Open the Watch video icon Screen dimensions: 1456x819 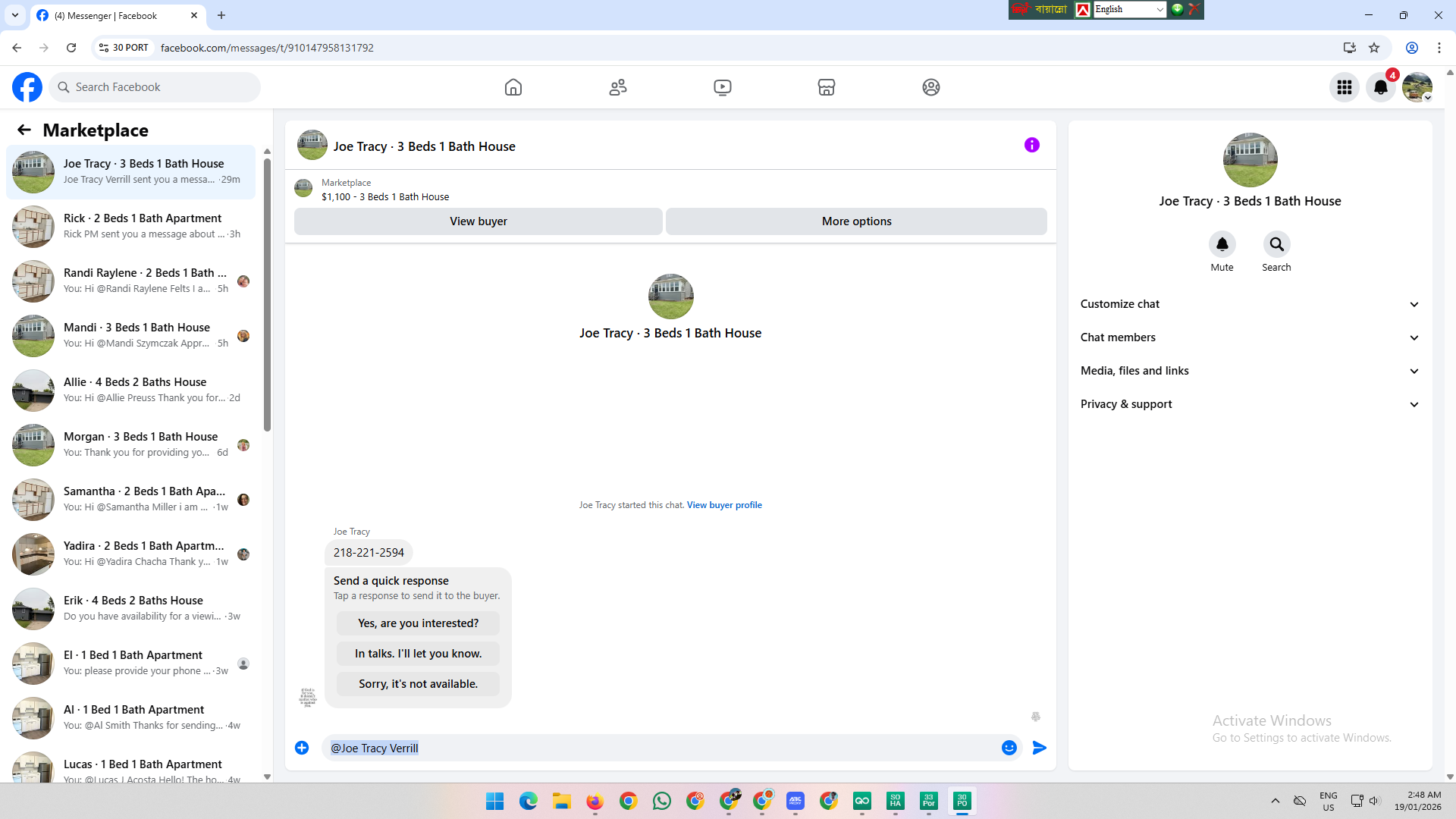coord(723,87)
